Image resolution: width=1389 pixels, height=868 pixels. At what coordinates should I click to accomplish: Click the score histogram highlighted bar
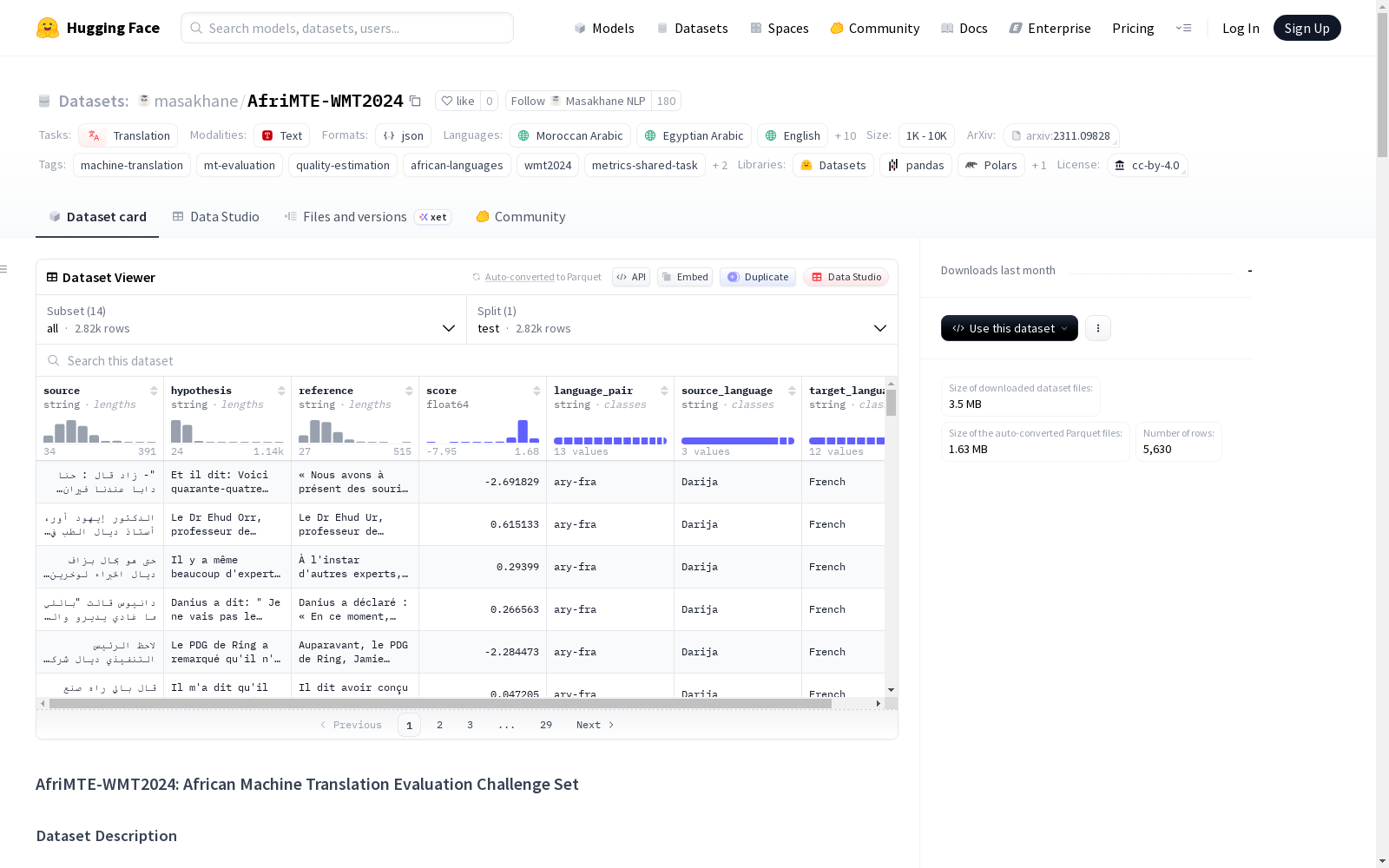pos(523,431)
